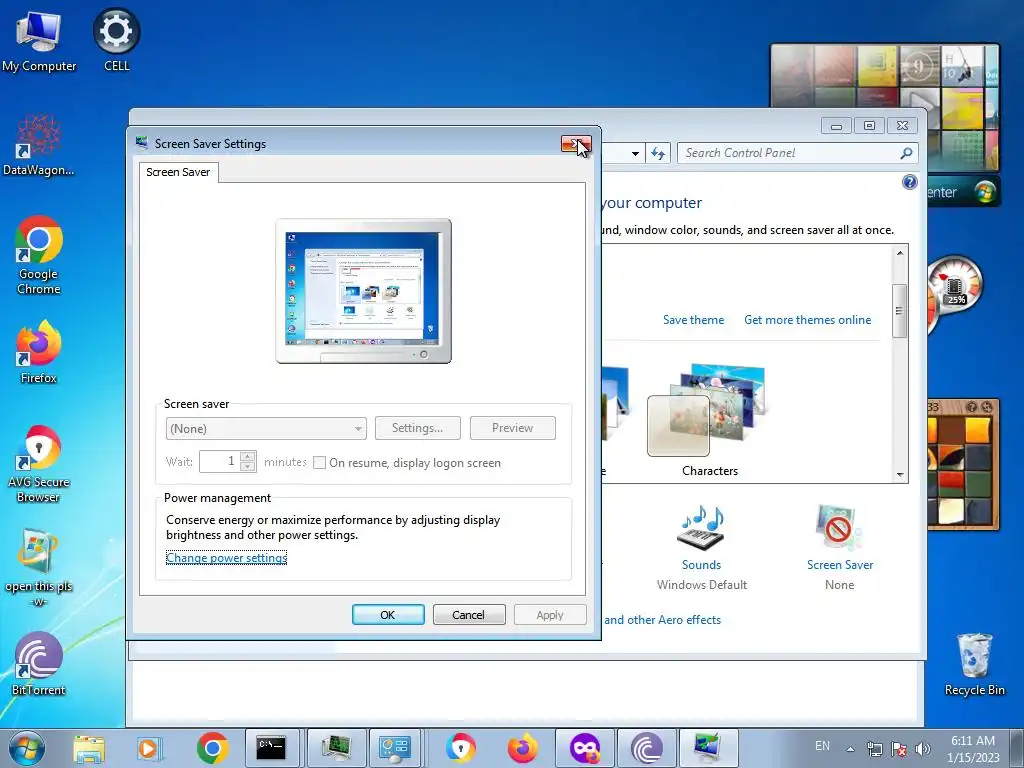Open BitTorrent from the taskbar
Viewport: 1024px width, 768px height.
point(647,748)
